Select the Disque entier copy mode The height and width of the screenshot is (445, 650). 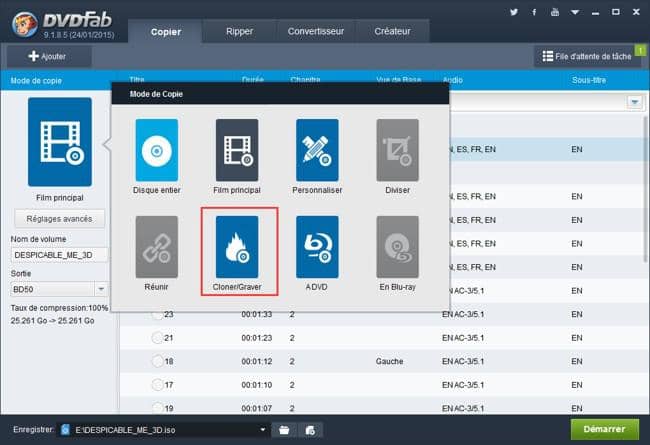coord(157,150)
